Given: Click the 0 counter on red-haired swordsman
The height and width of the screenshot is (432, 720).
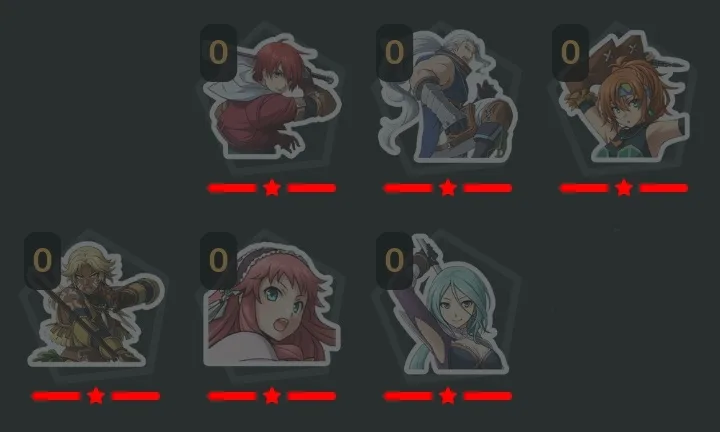Looking at the screenshot, I should [219, 52].
